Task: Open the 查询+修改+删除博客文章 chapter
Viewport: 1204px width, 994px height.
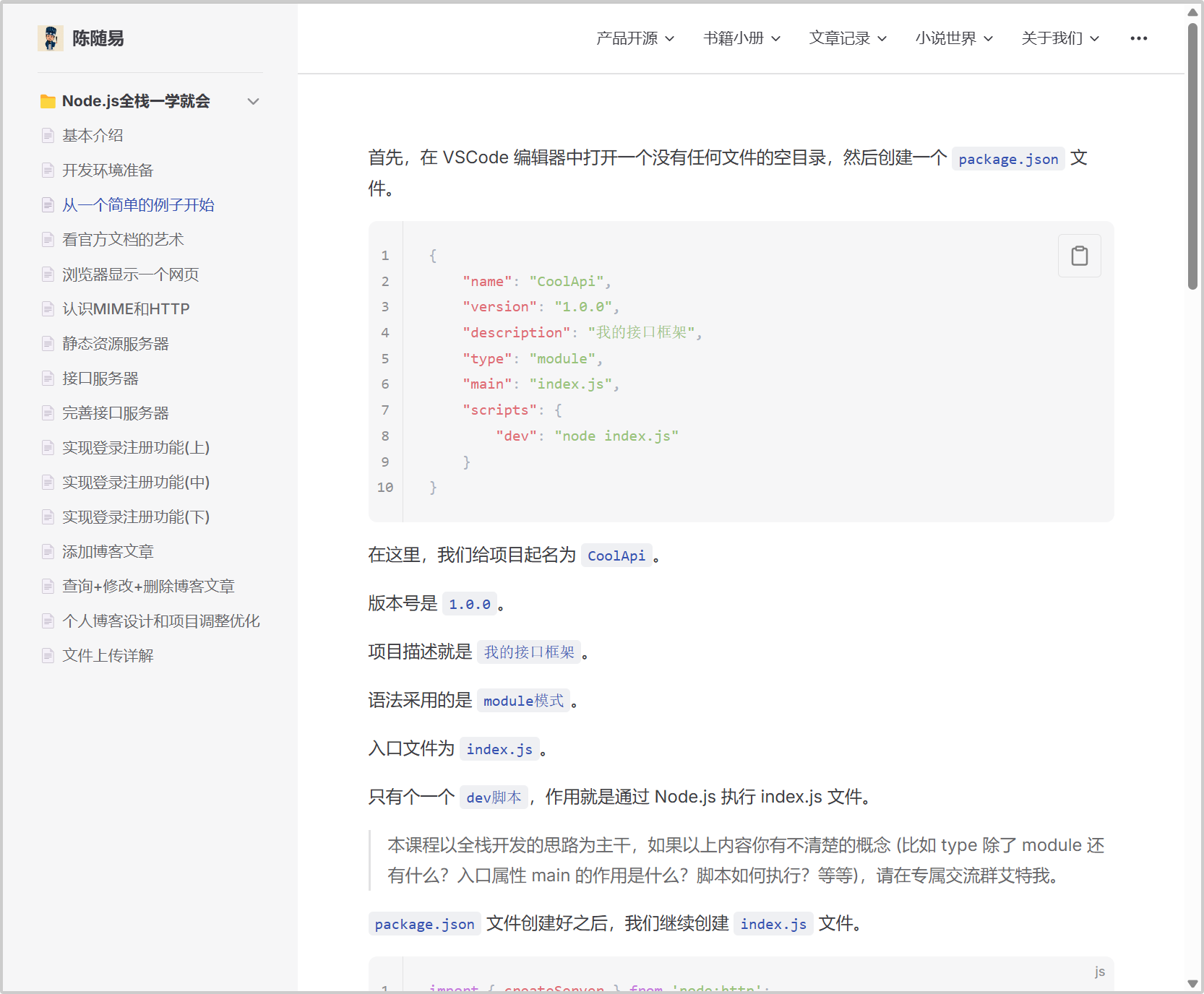Action: pos(148,587)
